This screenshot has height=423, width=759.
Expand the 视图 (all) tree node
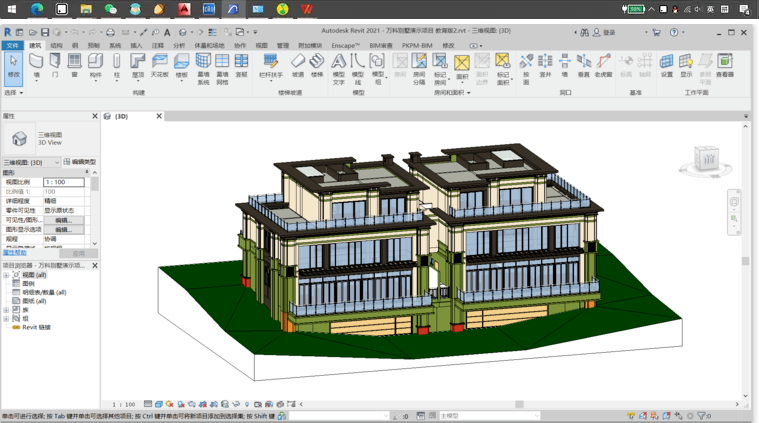tap(6, 275)
